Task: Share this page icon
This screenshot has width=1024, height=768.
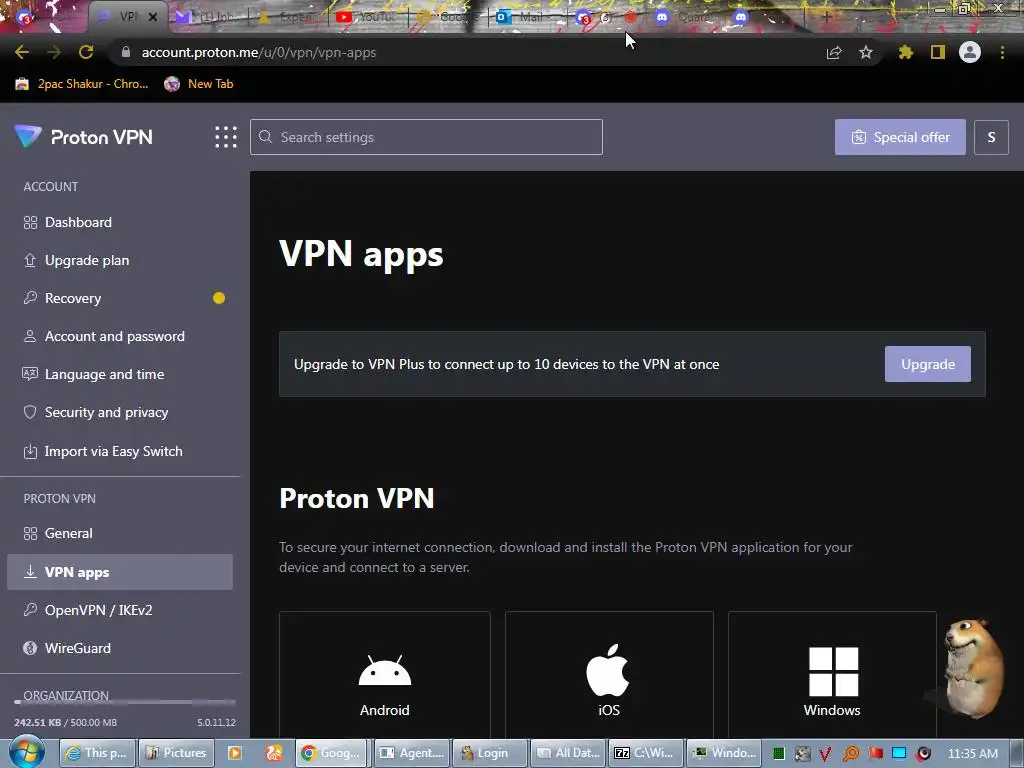Action: tap(834, 52)
